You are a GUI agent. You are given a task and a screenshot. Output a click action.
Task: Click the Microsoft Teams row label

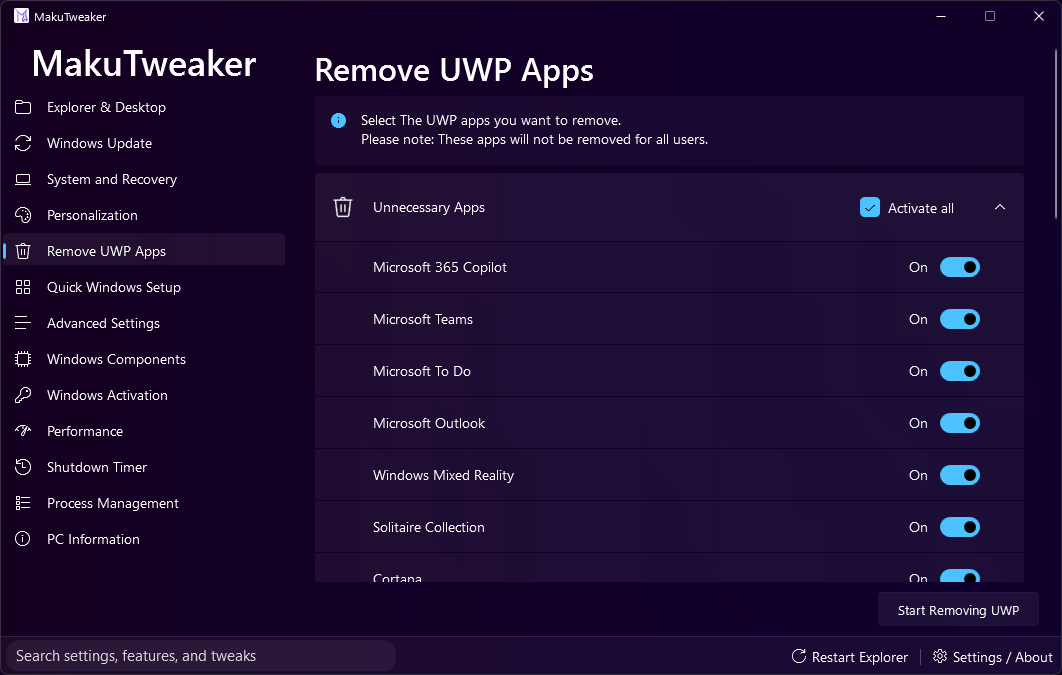(x=423, y=320)
